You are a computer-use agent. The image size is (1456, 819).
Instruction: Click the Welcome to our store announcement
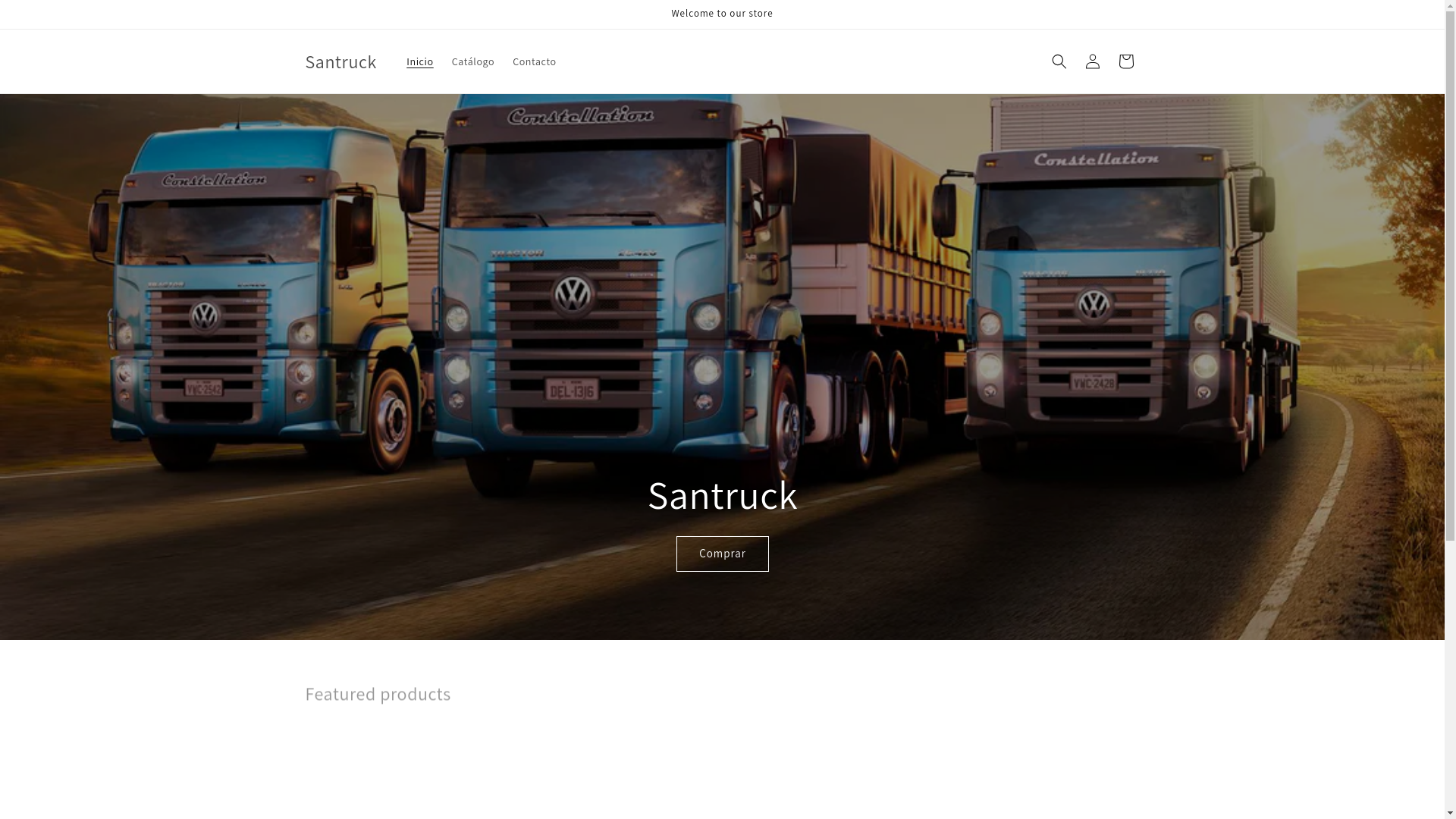click(x=722, y=14)
